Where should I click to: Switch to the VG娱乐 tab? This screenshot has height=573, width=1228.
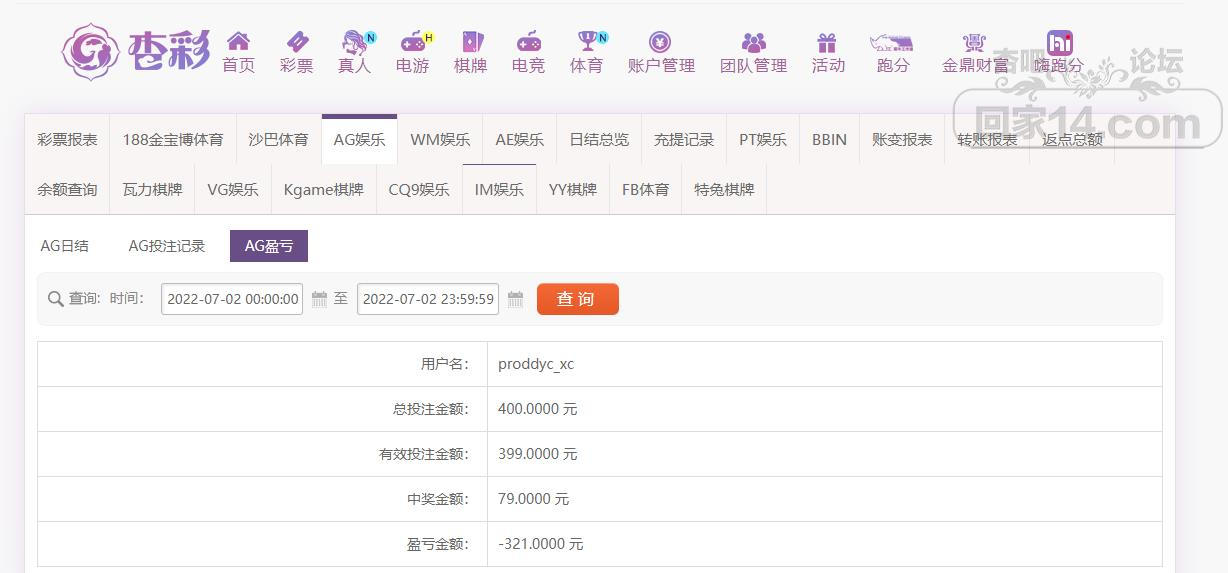pyautogui.click(x=233, y=190)
